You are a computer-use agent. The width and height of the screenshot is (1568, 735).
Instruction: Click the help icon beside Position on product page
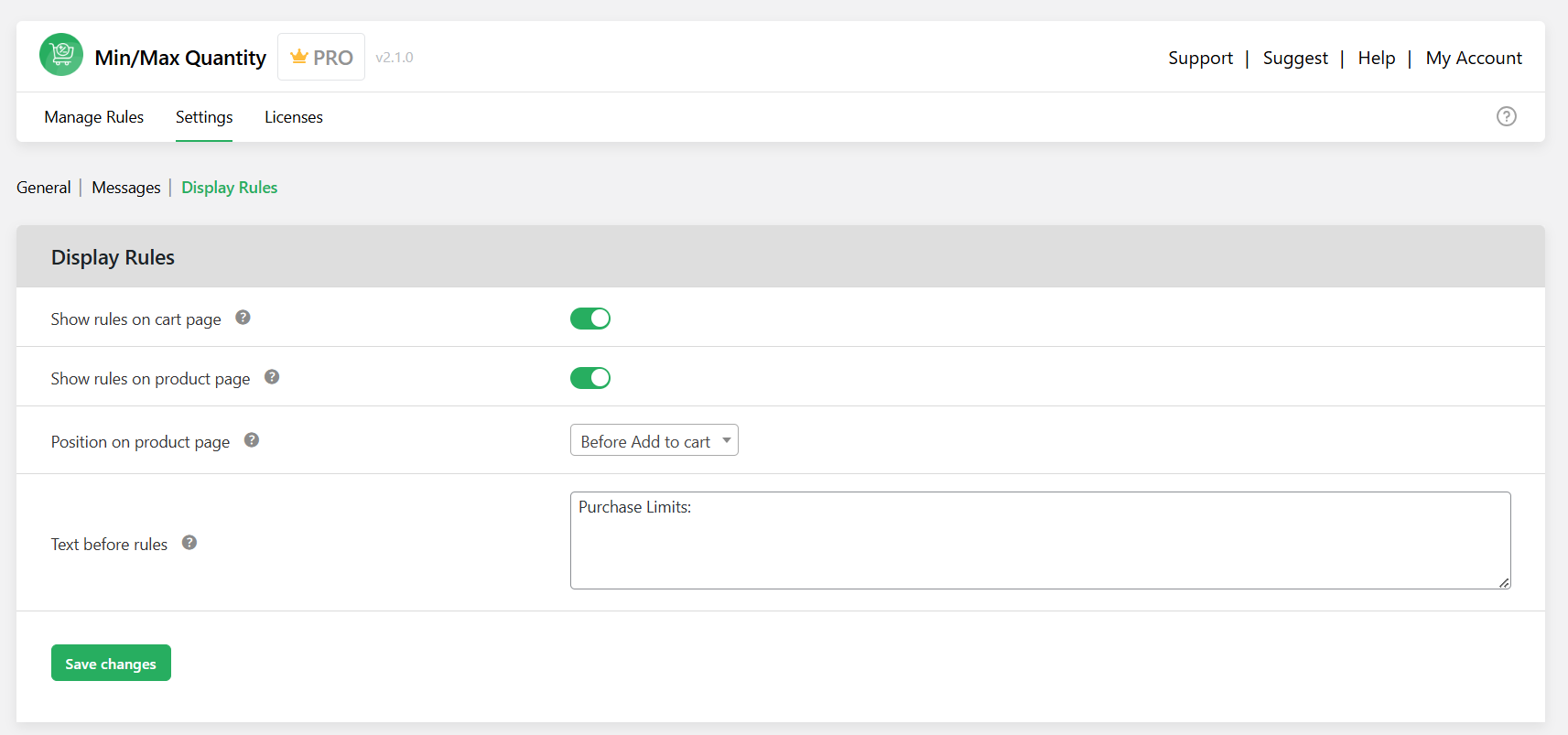pyautogui.click(x=252, y=439)
